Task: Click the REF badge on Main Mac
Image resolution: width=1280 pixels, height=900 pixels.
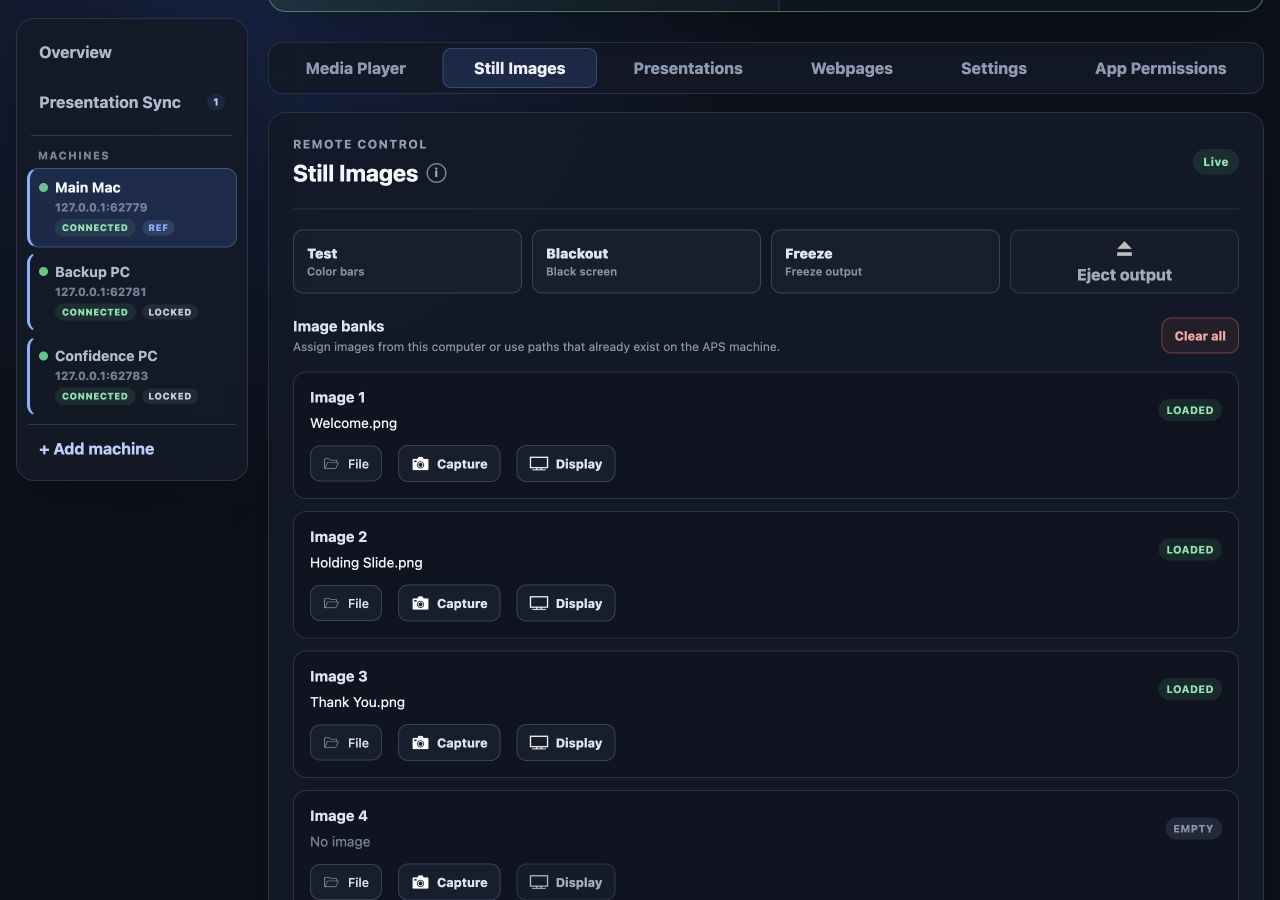Action: pyautogui.click(x=158, y=228)
